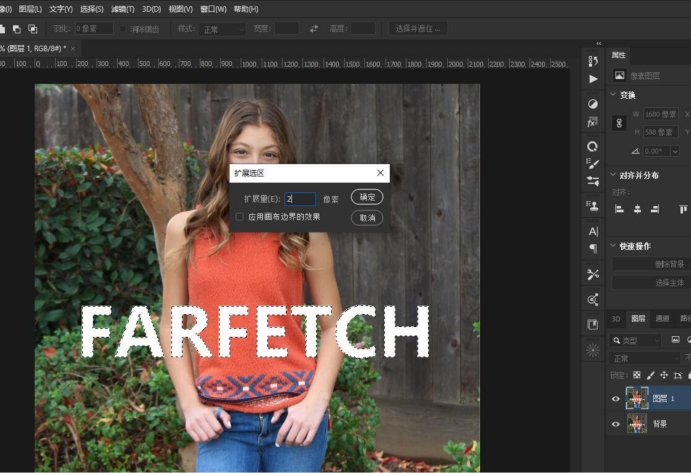Screen dimensions: 691x473
Task: Open the 3D(D) menu
Action: click(152, 9)
